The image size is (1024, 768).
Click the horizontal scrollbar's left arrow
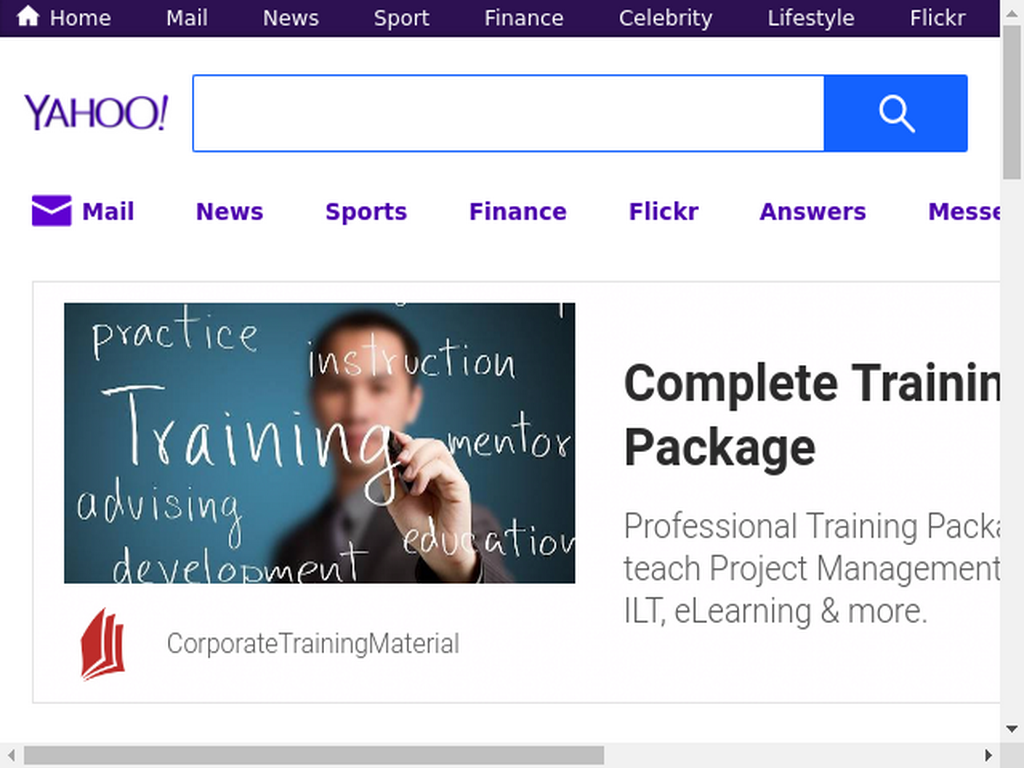pos(11,756)
